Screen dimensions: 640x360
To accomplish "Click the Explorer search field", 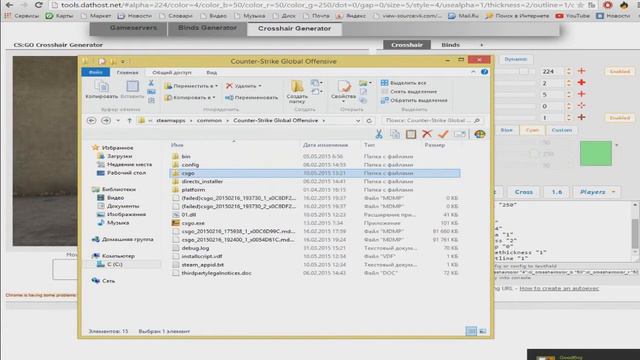I will [x=433, y=121].
